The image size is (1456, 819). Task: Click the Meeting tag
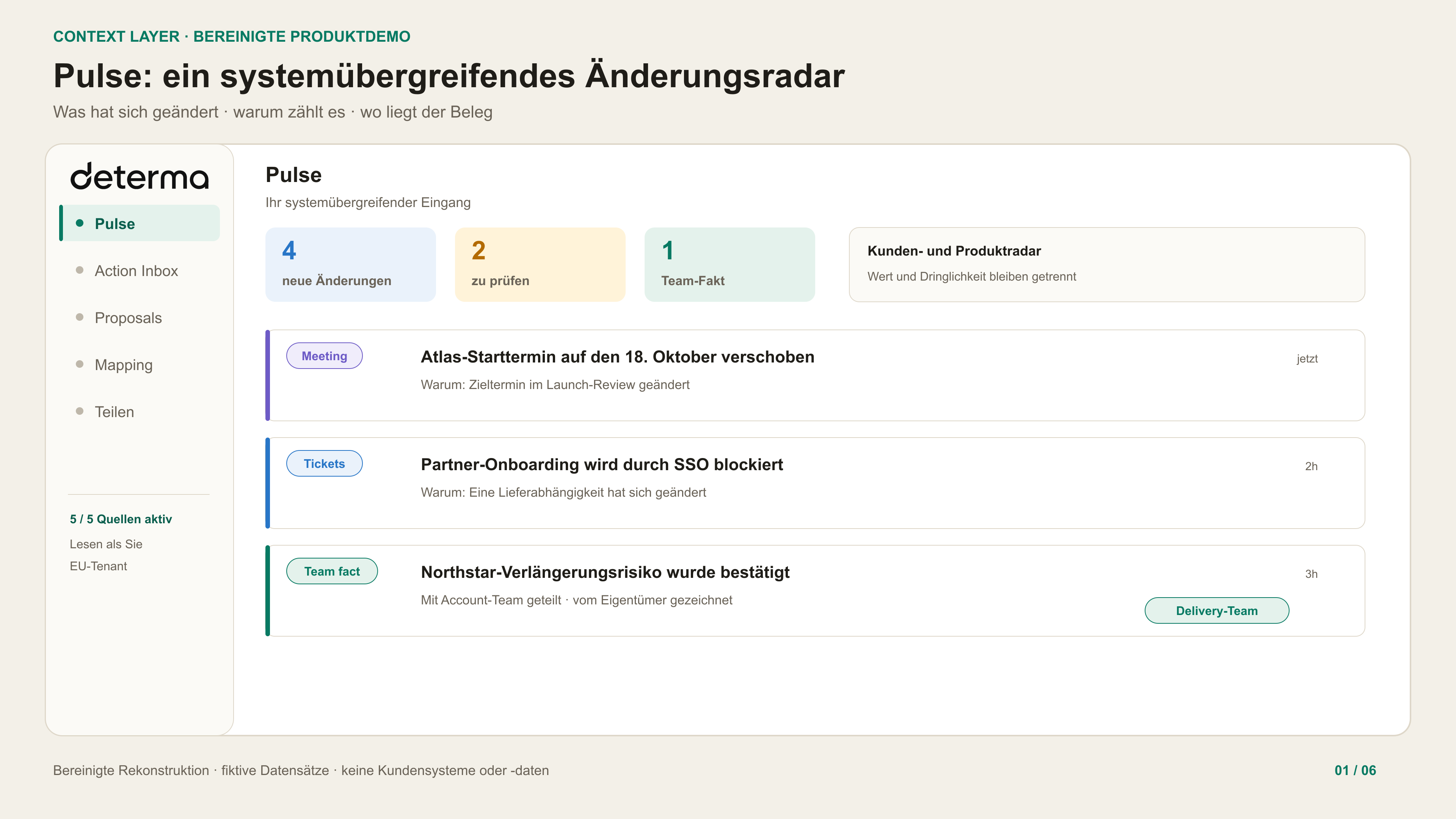325,356
